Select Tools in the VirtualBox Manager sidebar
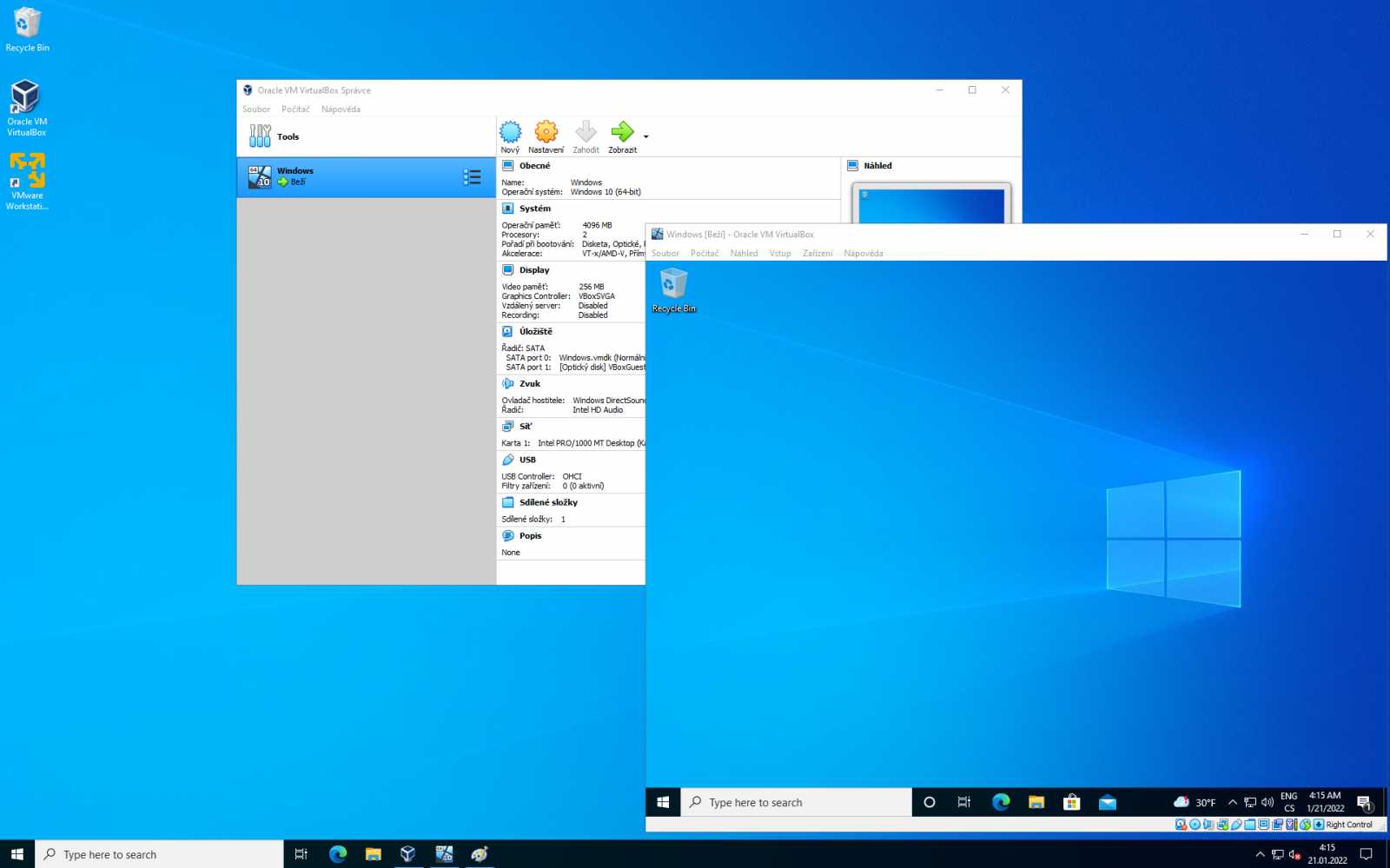This screenshot has width=1390, height=868. tap(366, 136)
